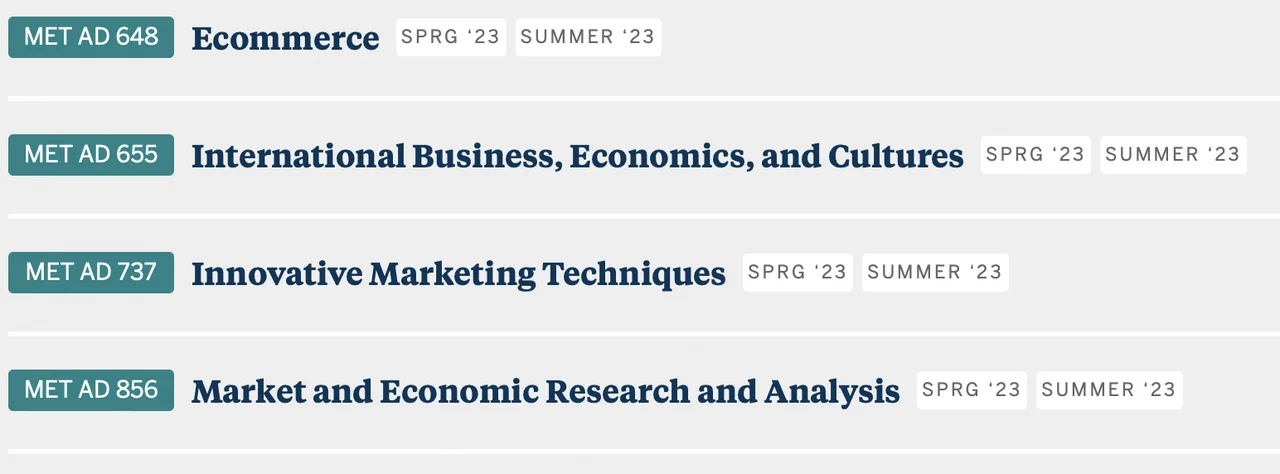Image resolution: width=1280 pixels, height=474 pixels.
Task: Click the MET AD 648 course badge
Action: coord(91,37)
